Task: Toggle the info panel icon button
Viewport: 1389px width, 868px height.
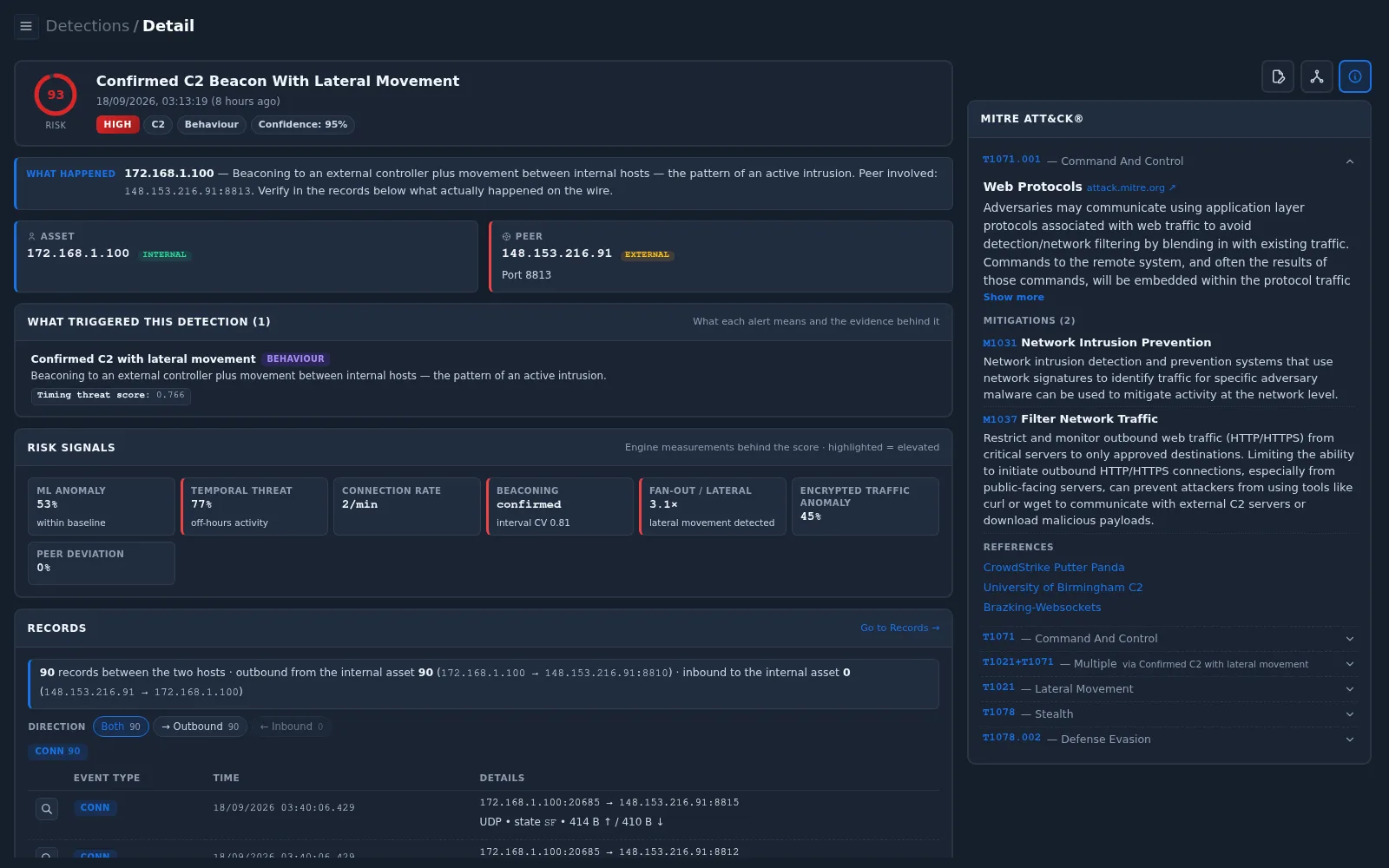Action: (x=1355, y=76)
